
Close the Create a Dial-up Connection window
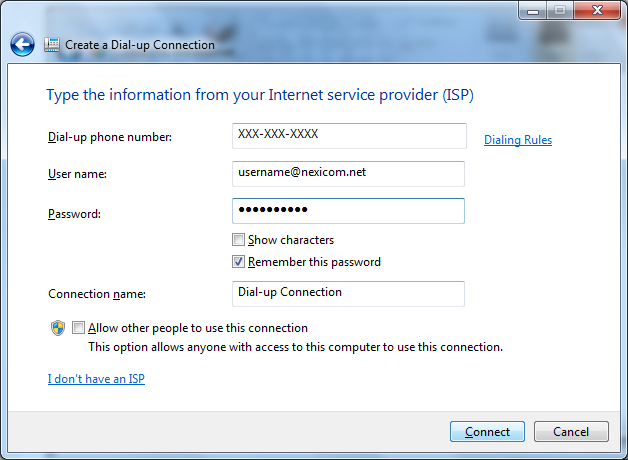597,10
